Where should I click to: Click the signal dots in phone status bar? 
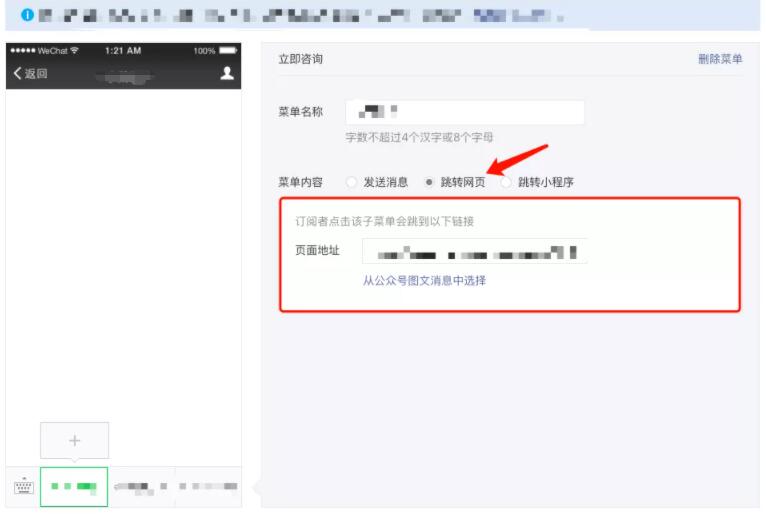pyautogui.click(x=22, y=50)
